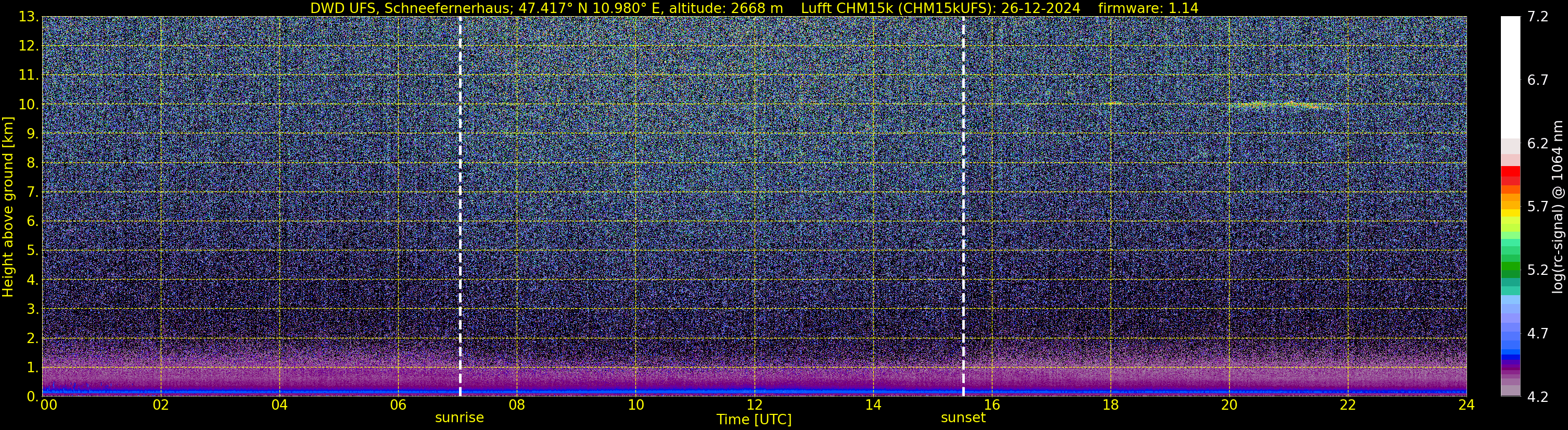
Task: Click the "14" tick on the time axis
Action: (x=873, y=406)
